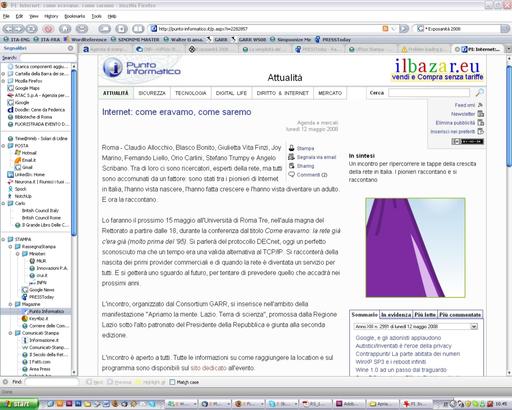512x410 pixels.
Task: Collapse the Carlo bookmarks folder
Action: point(3,203)
